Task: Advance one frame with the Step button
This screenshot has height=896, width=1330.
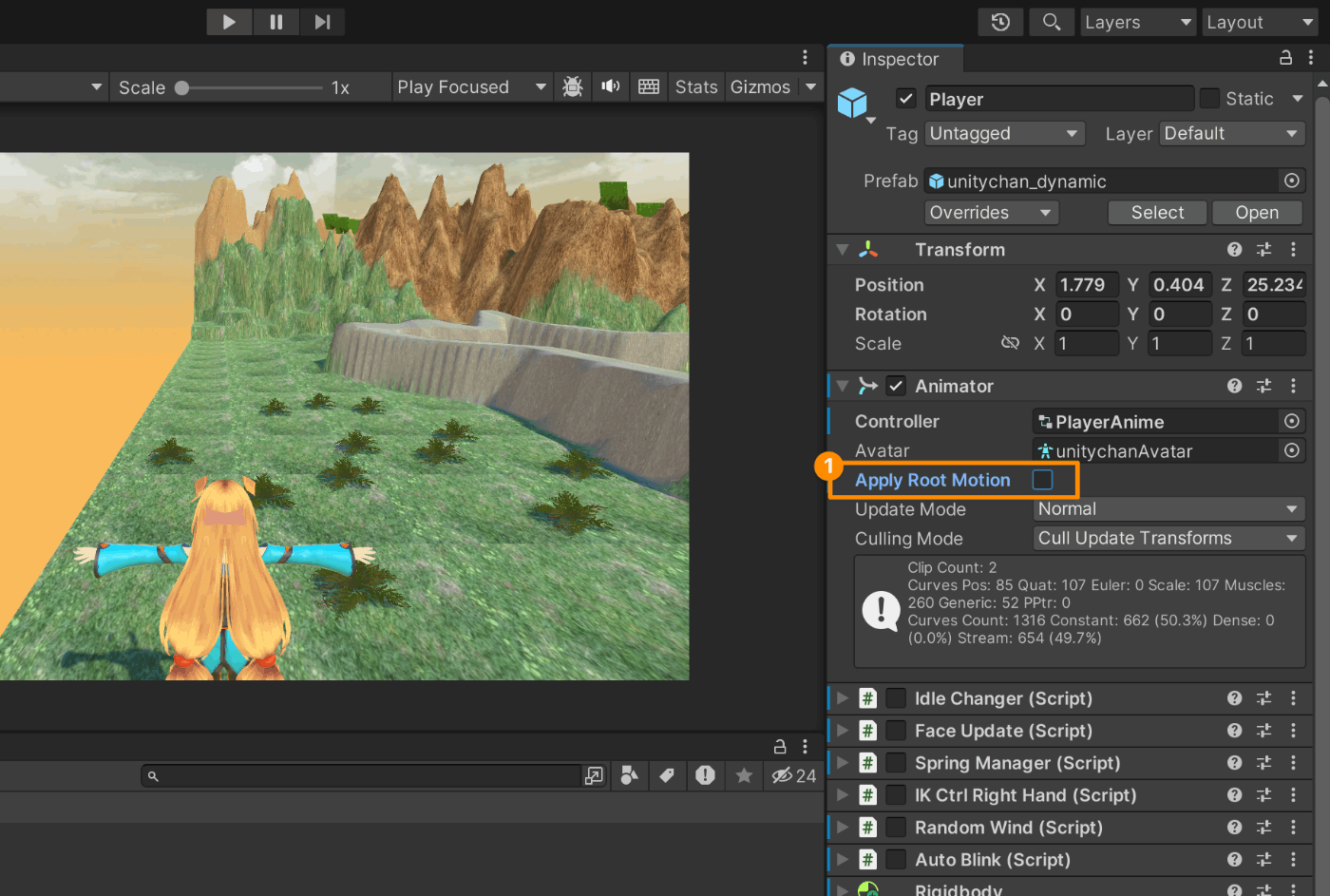Action: point(323,22)
